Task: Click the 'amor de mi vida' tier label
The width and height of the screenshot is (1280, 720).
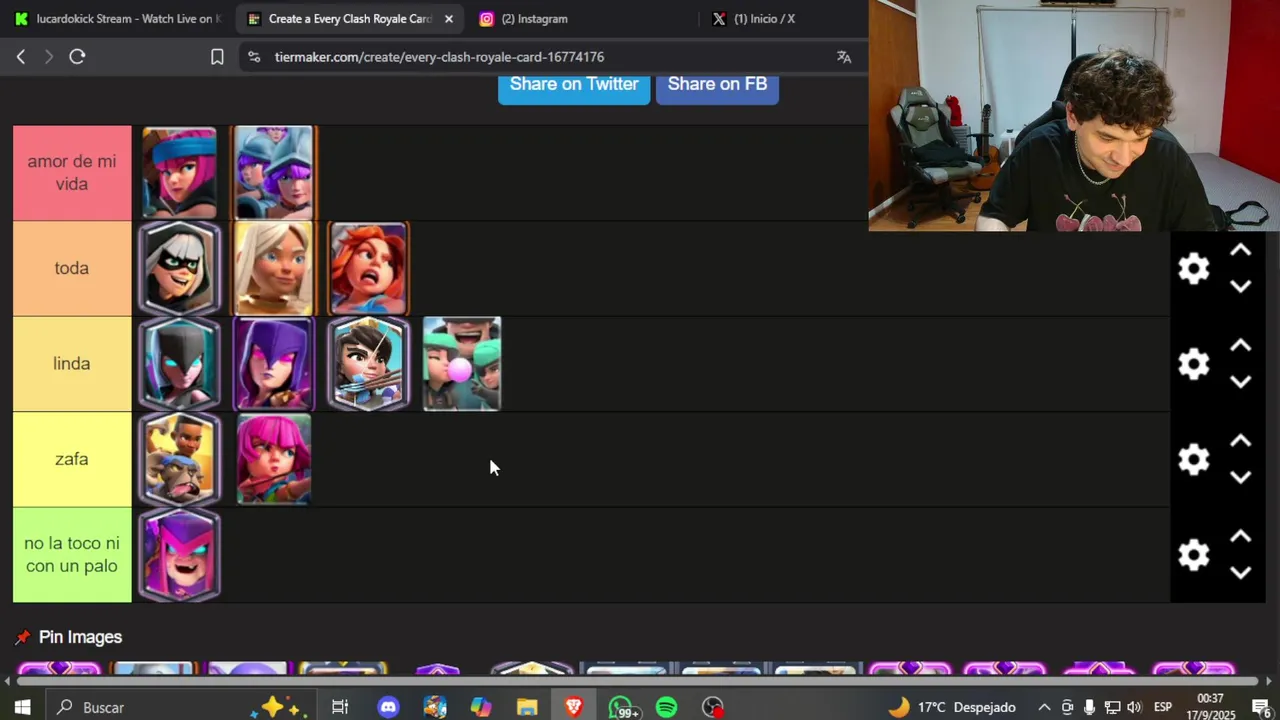Action: (x=72, y=173)
